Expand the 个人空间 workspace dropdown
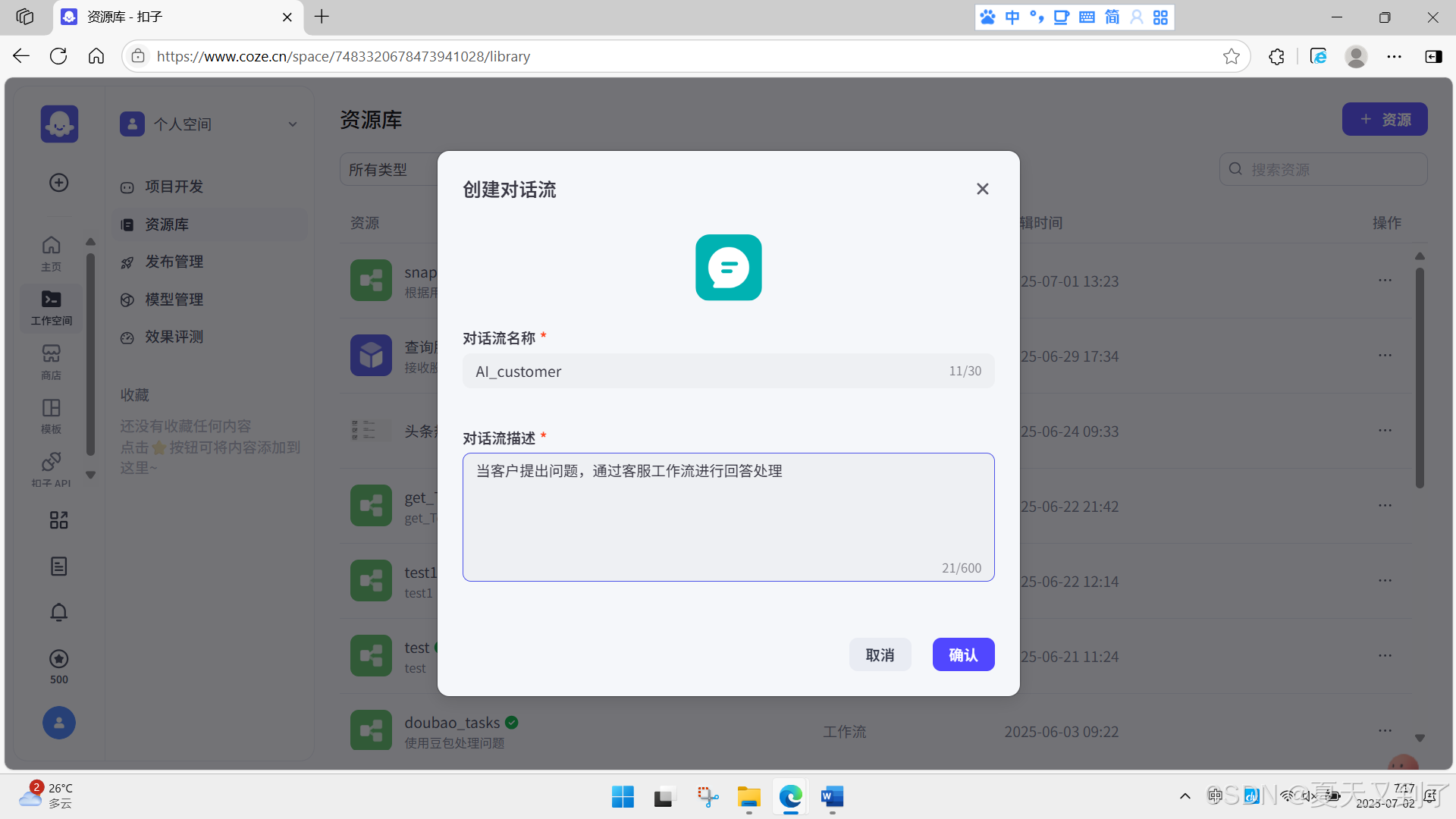 click(292, 124)
